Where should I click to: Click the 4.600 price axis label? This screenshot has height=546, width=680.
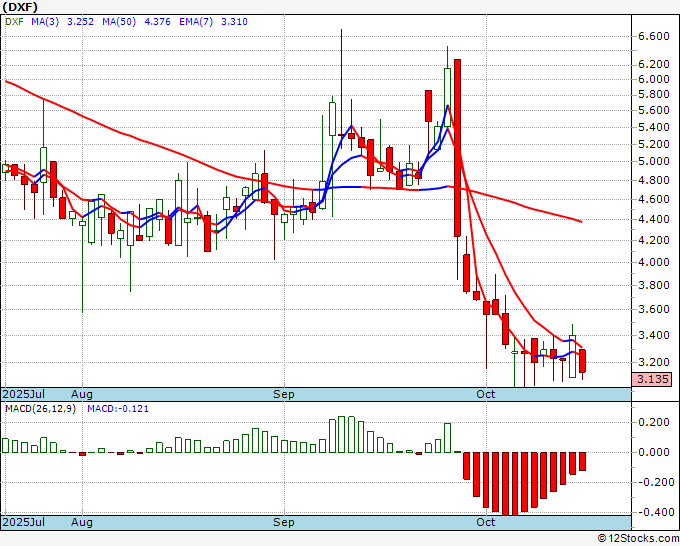(x=654, y=199)
